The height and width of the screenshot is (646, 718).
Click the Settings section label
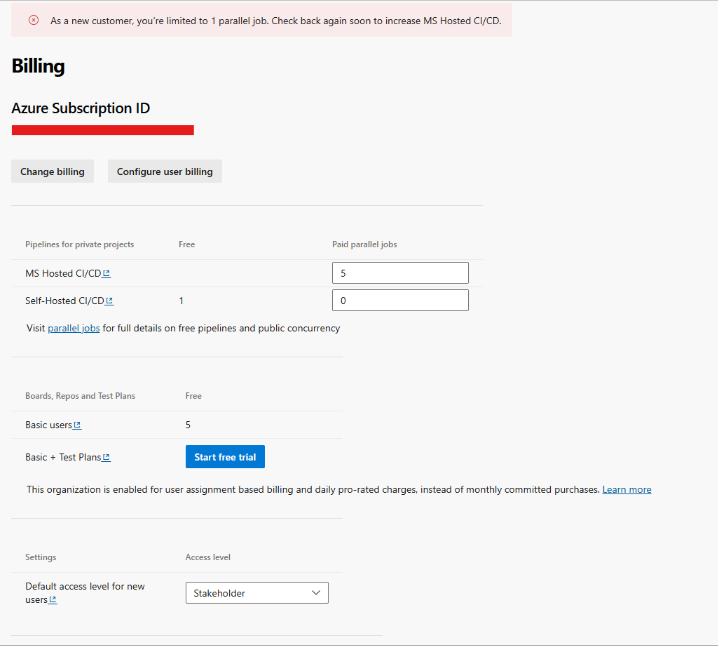41,557
